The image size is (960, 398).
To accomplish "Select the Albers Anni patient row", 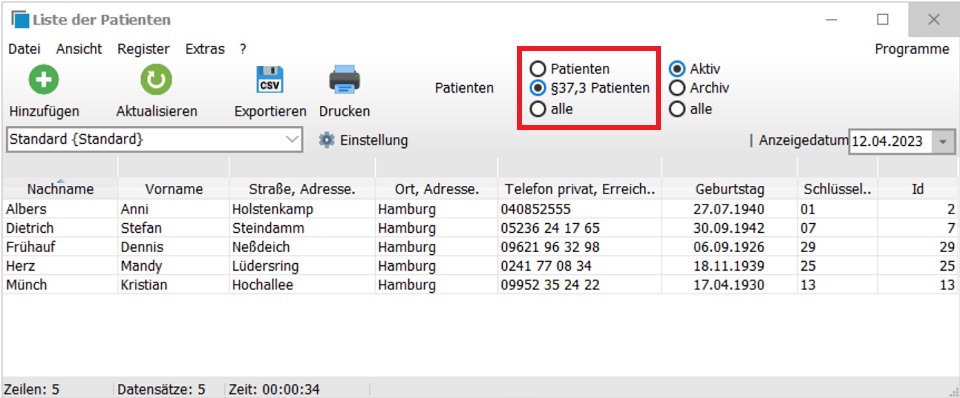I will click(x=479, y=209).
